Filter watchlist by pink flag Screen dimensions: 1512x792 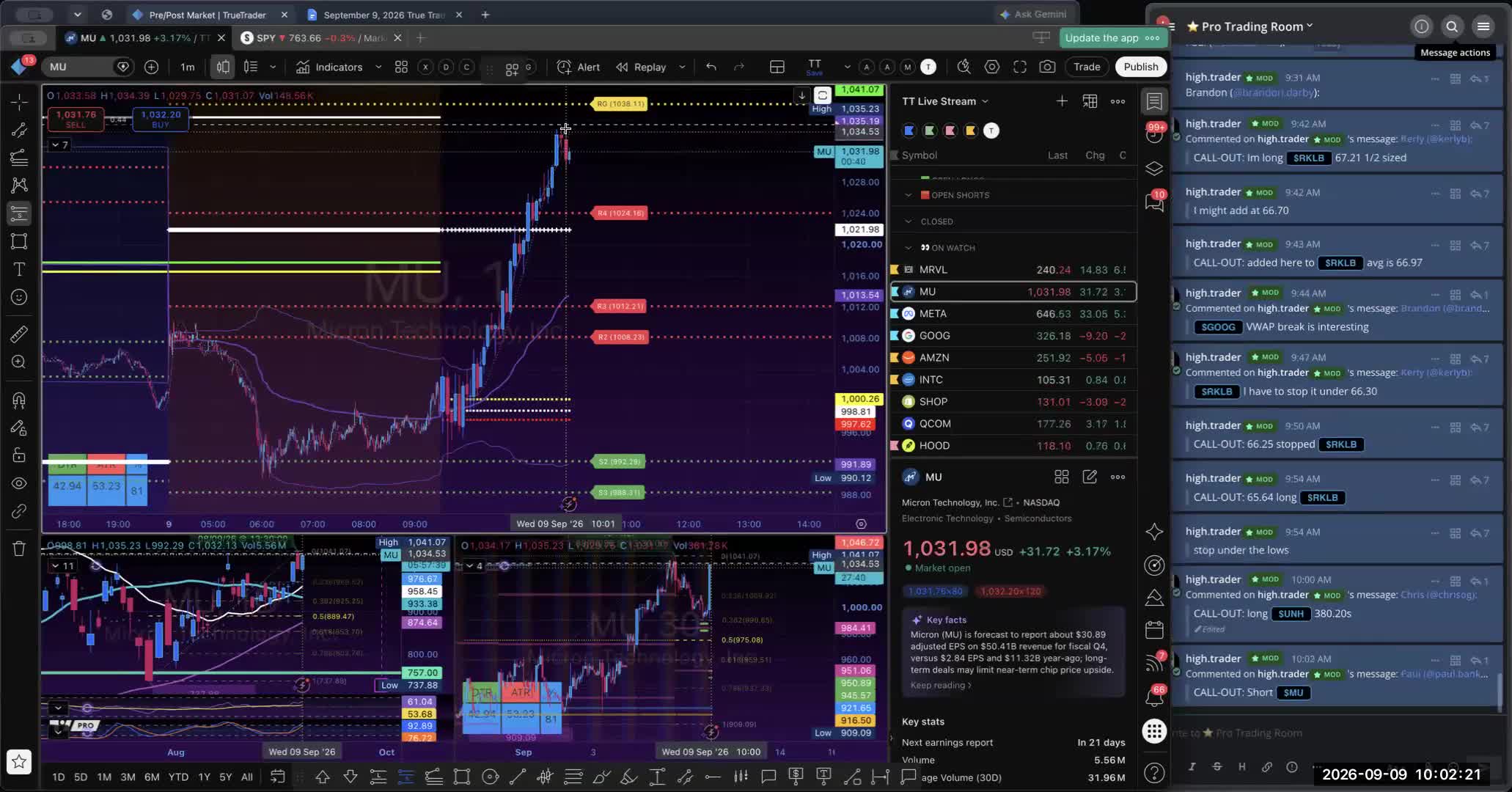pos(950,131)
